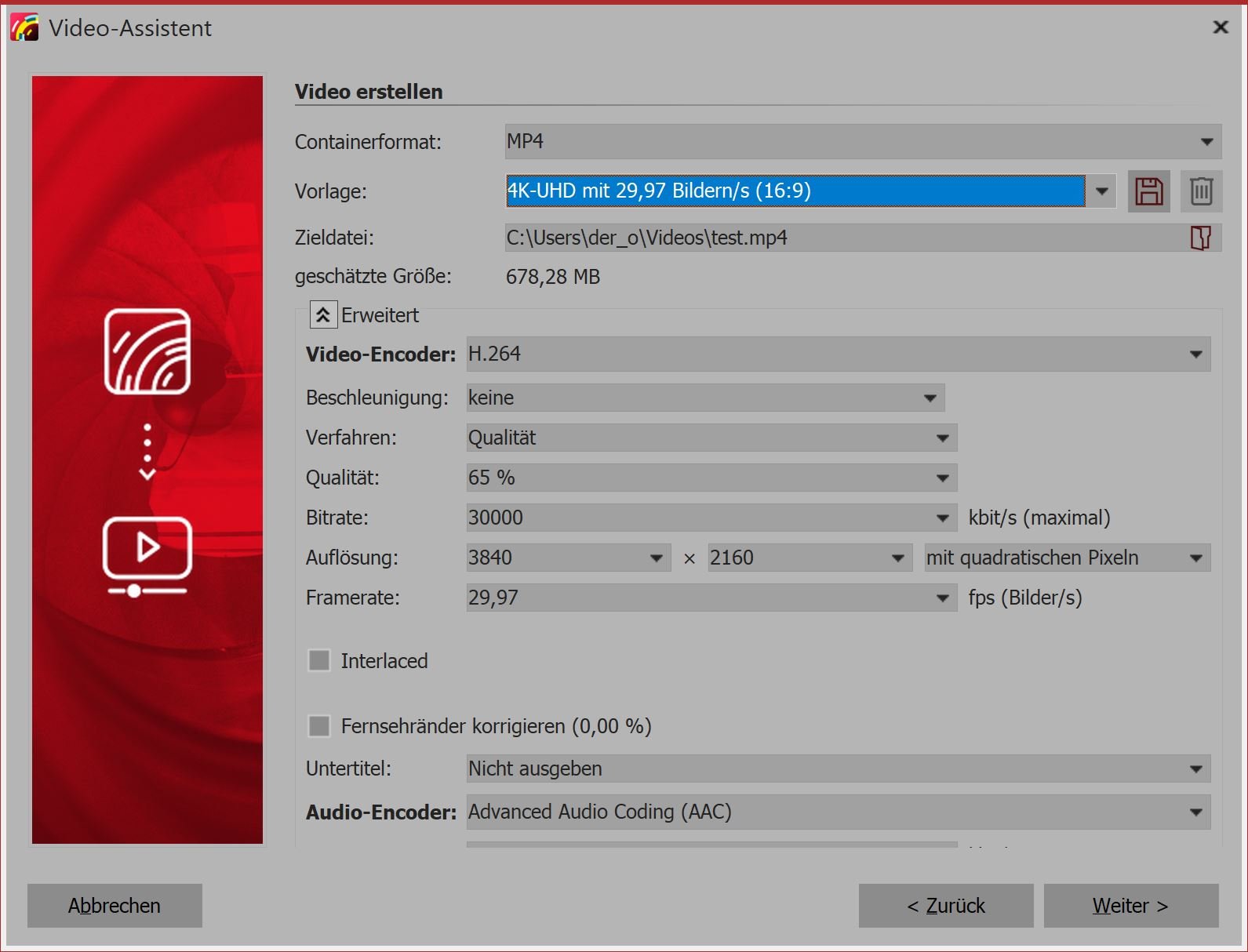Viewport: 1248px width, 952px height.
Task: Browse for the target file location icon
Action: [1200, 238]
